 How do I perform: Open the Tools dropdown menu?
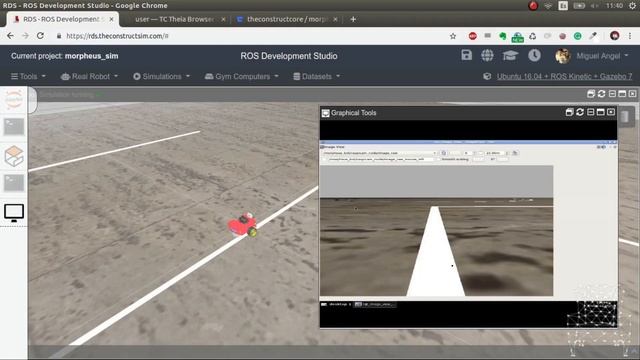28,76
